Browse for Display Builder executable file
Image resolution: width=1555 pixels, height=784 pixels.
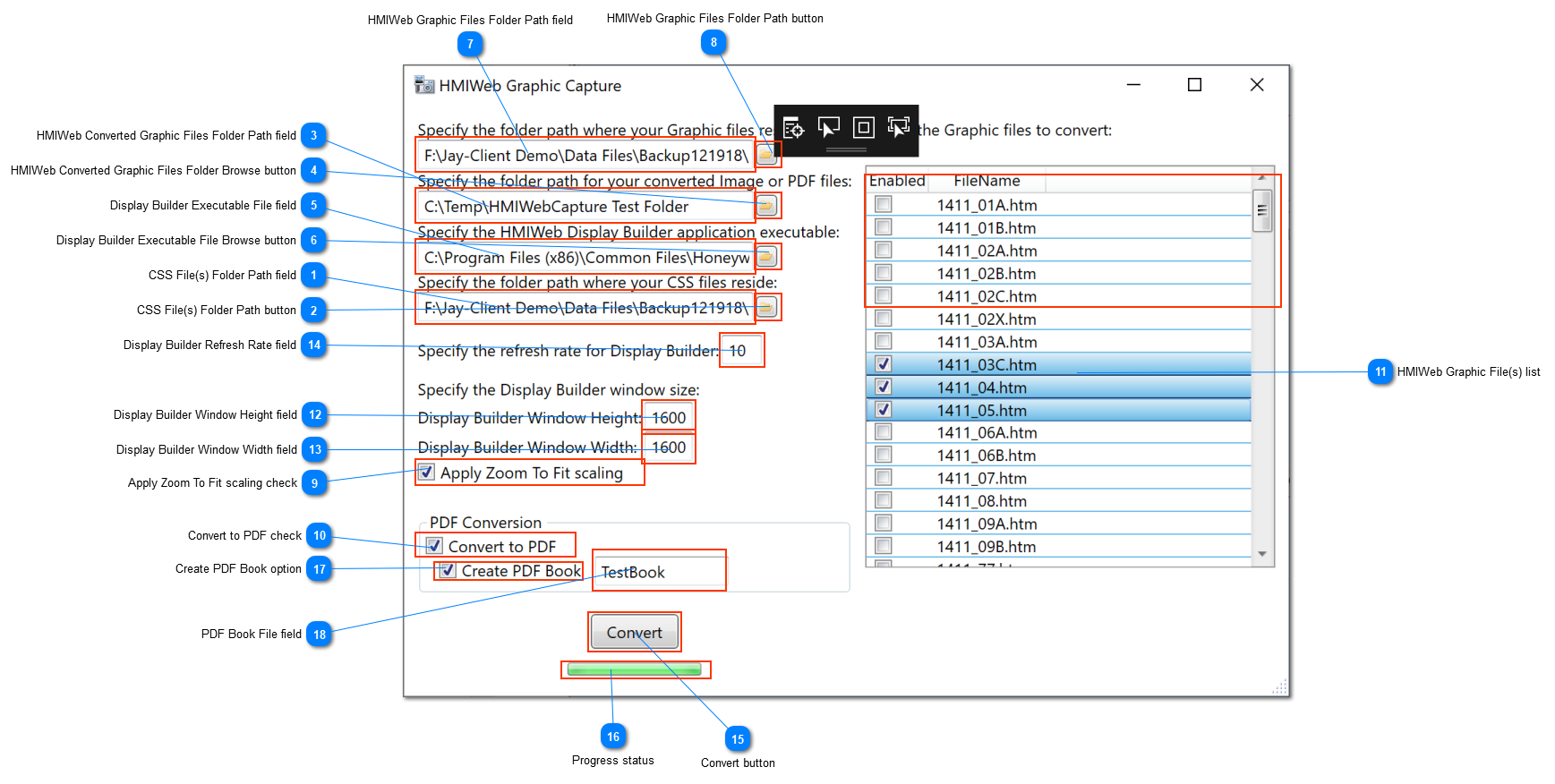(767, 257)
